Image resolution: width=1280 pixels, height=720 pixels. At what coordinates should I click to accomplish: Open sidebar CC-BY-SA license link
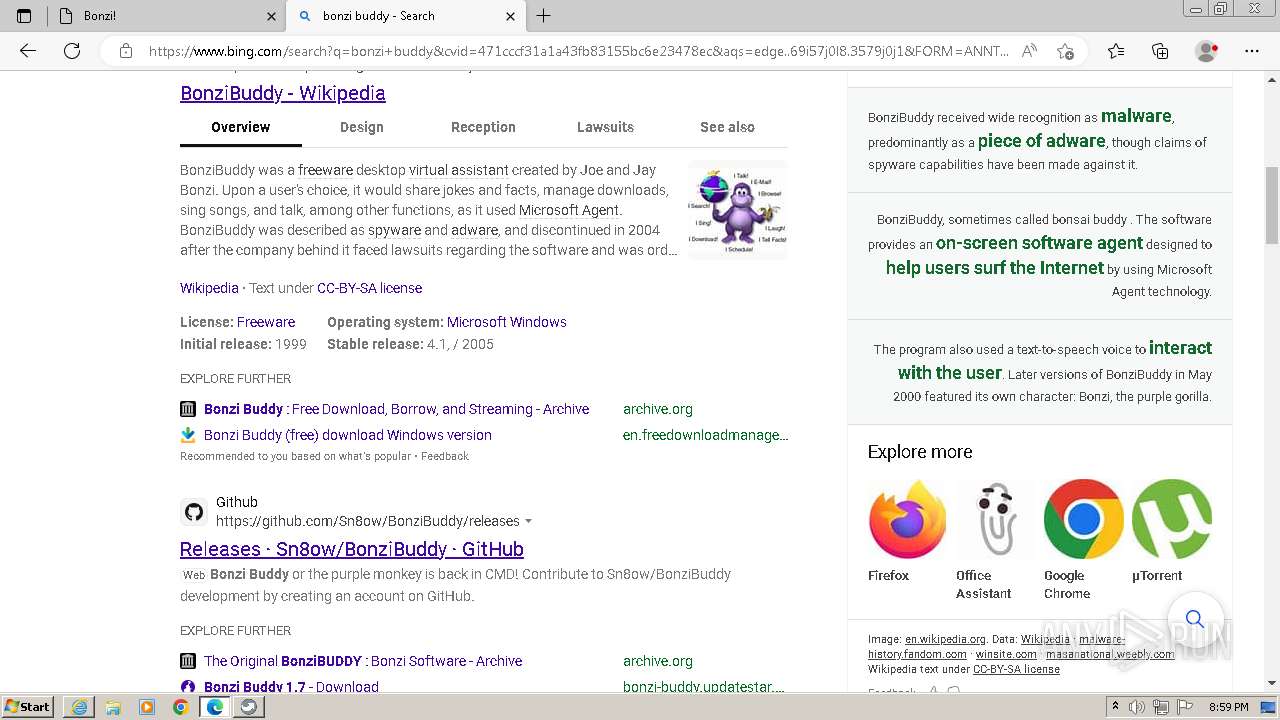[x=1016, y=669]
